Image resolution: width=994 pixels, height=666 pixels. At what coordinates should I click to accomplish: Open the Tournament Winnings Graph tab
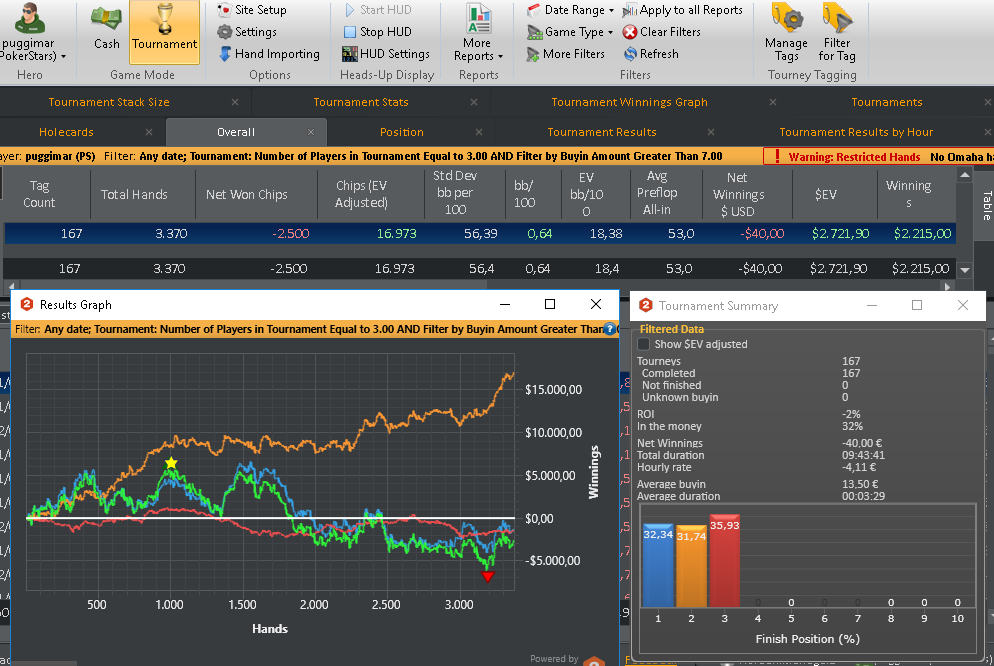629,102
